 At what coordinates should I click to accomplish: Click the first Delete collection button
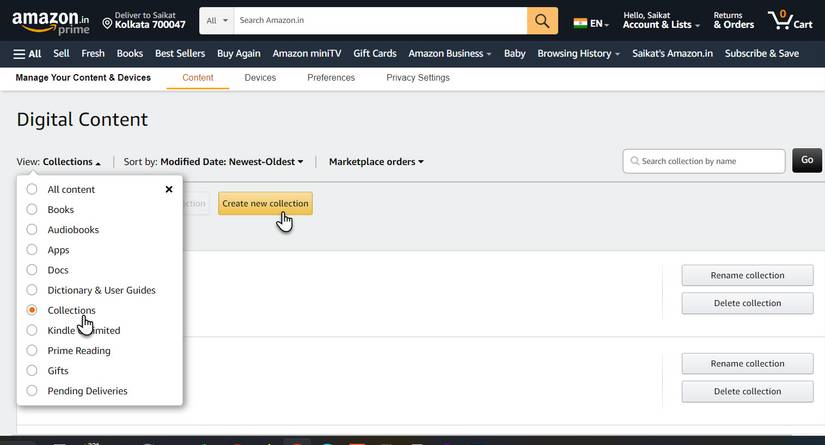coord(747,303)
